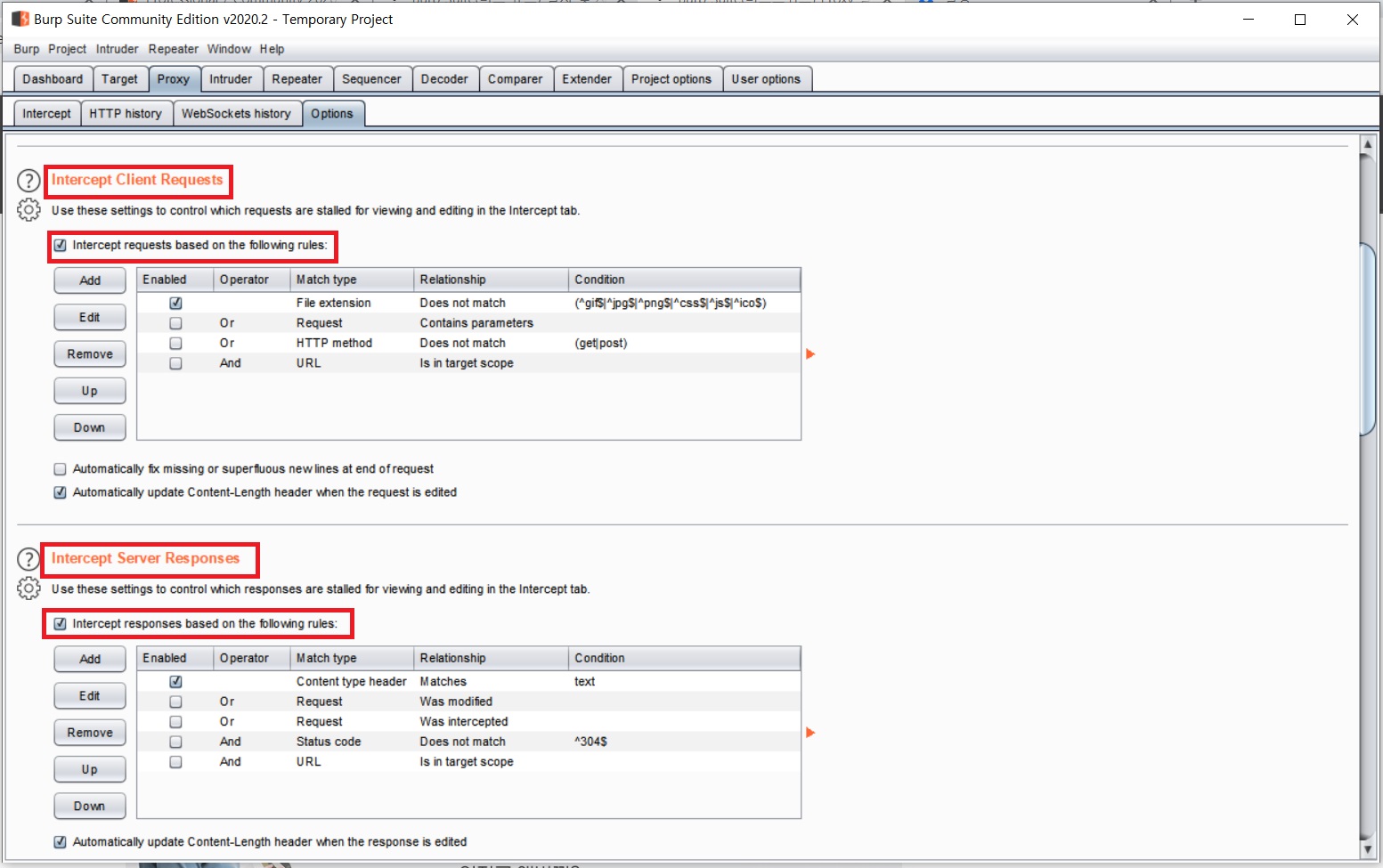Select the file extension regex condition cell
The height and width of the screenshot is (868, 1383).
click(x=684, y=304)
